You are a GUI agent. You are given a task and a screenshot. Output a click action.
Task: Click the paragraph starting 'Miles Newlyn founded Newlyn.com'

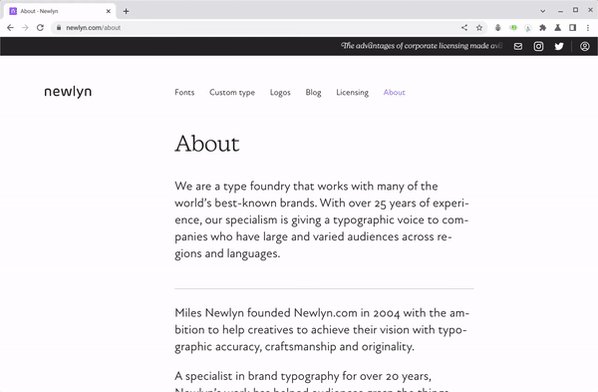tap(322, 329)
